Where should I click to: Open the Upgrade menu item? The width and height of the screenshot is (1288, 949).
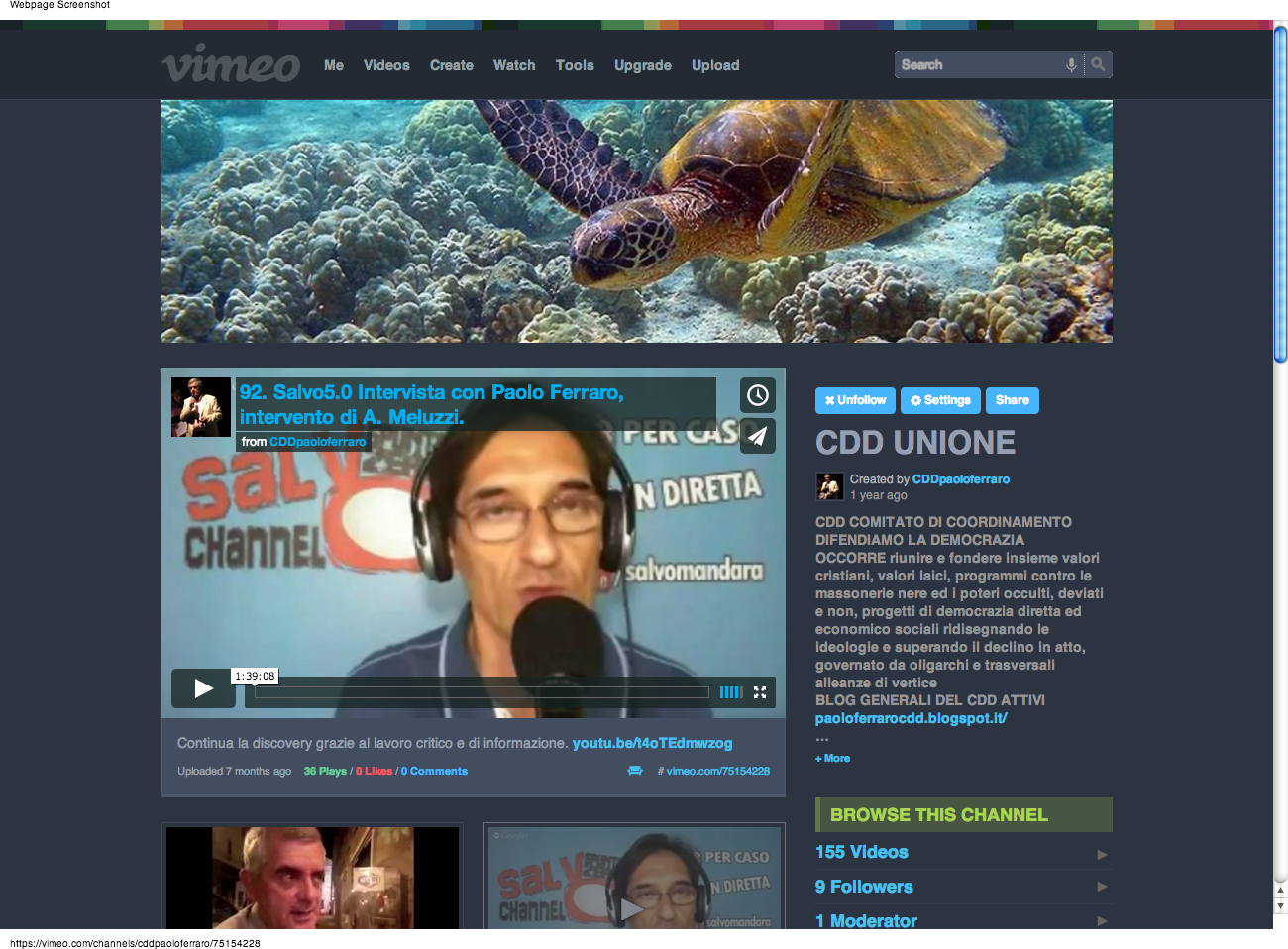point(643,65)
